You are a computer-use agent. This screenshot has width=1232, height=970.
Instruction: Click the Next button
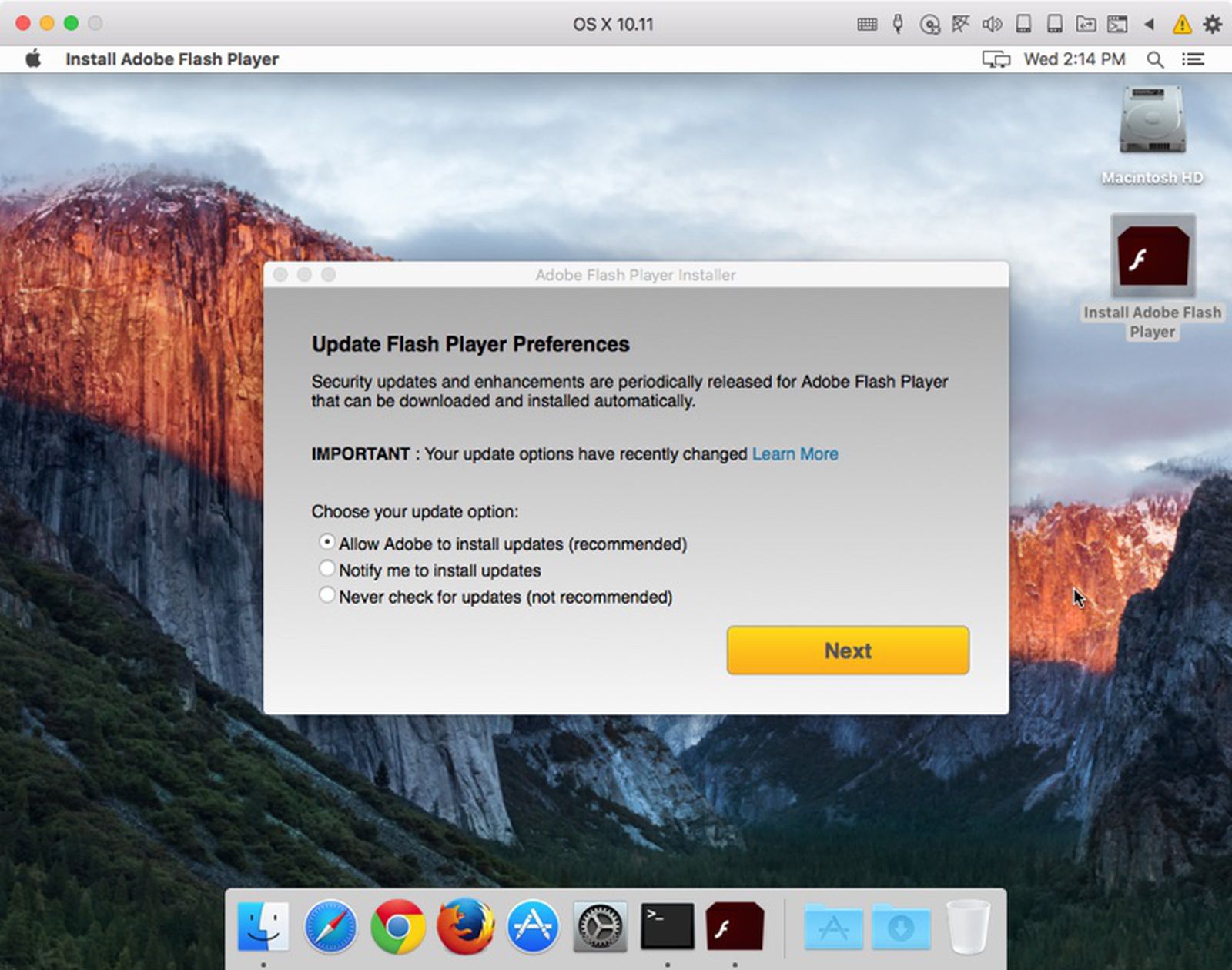point(848,651)
